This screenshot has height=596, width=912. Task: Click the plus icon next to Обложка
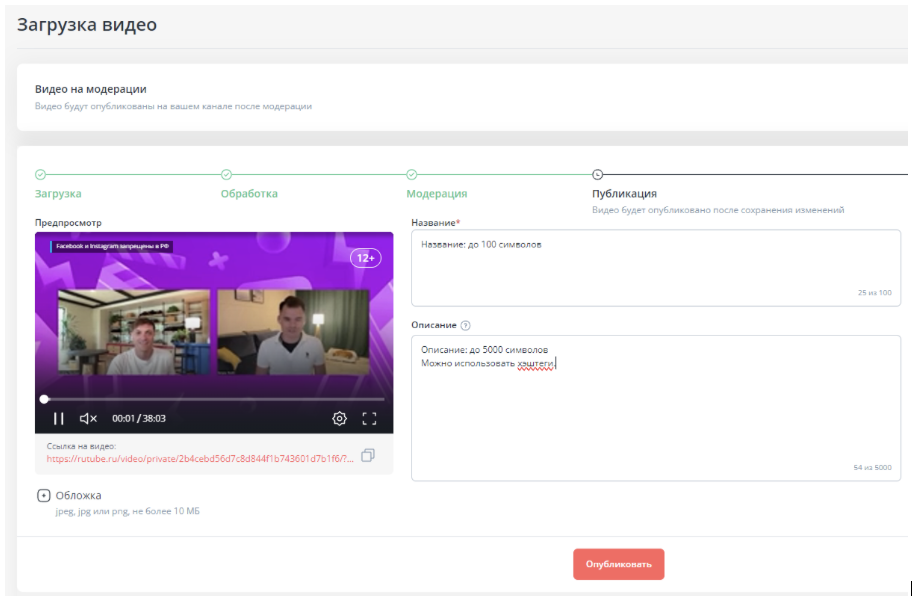click(x=44, y=495)
